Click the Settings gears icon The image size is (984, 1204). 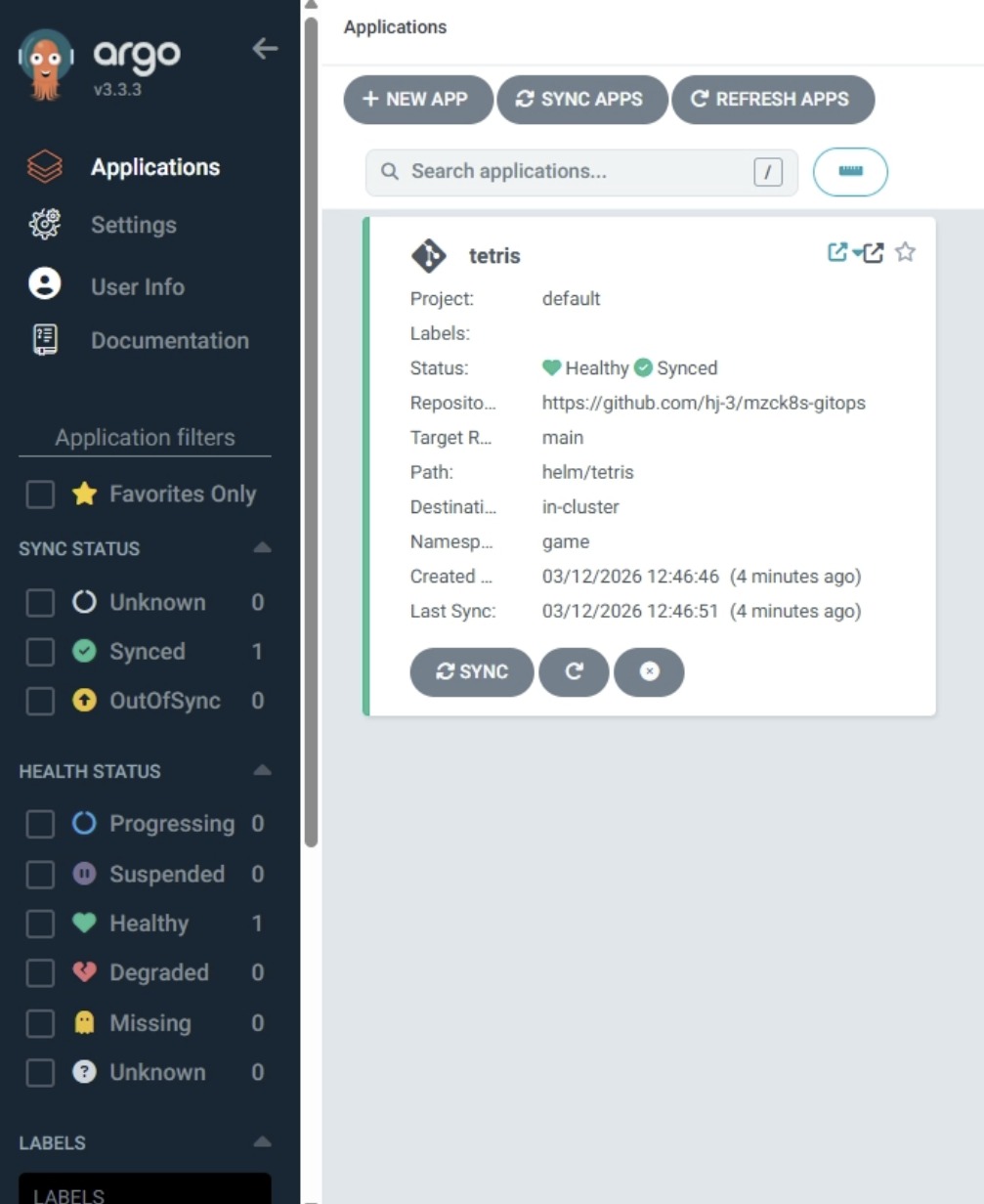(45, 225)
